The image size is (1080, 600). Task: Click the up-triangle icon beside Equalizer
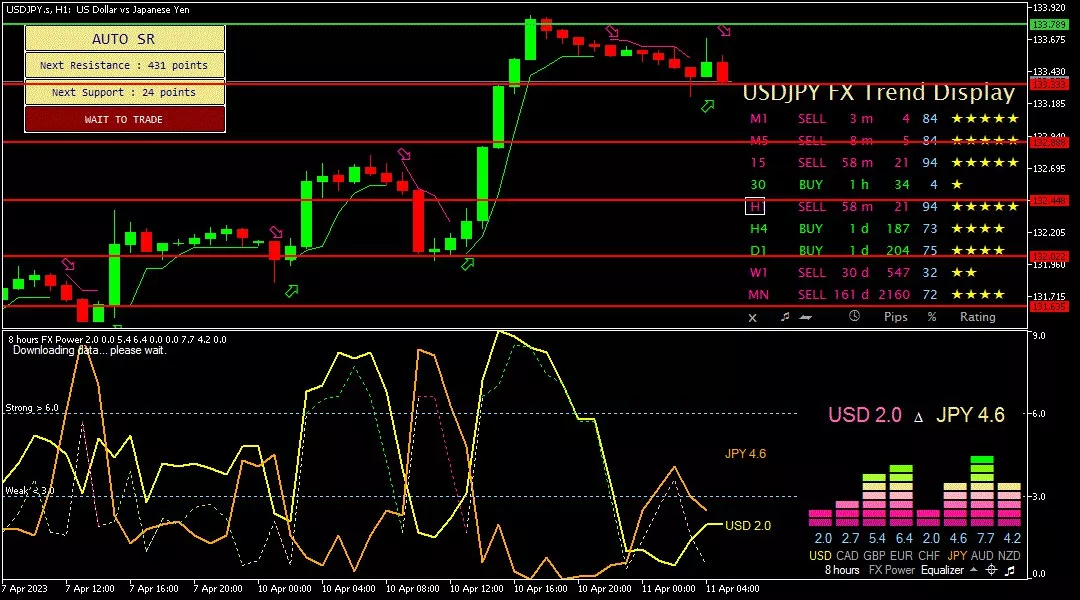pos(973,570)
